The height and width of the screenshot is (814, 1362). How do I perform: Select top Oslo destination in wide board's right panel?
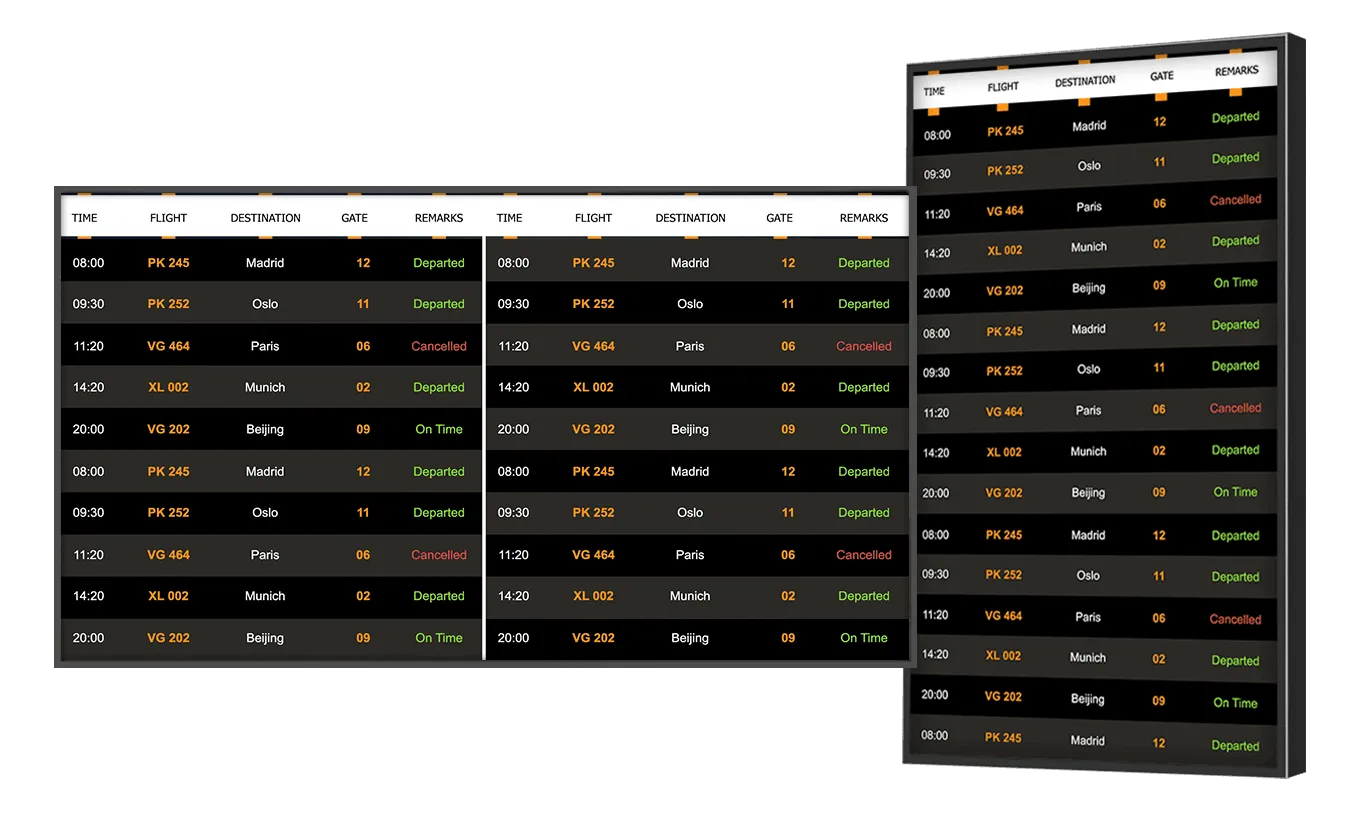pos(690,304)
